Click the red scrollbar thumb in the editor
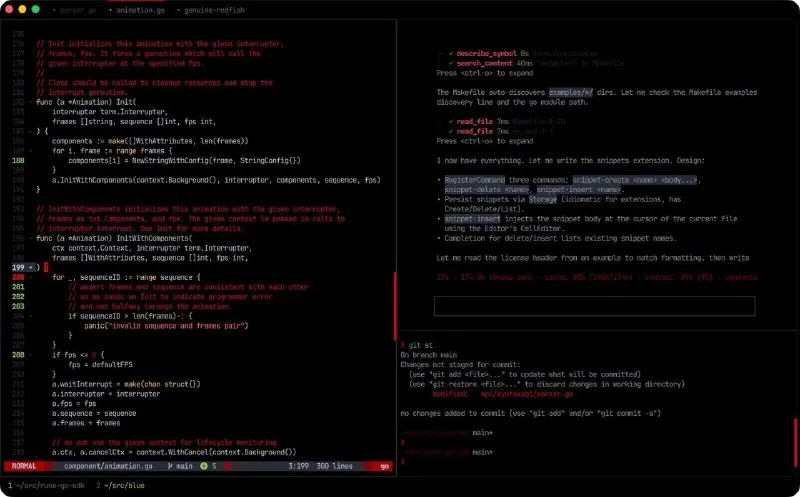This screenshot has width=800, height=497. coord(395,306)
